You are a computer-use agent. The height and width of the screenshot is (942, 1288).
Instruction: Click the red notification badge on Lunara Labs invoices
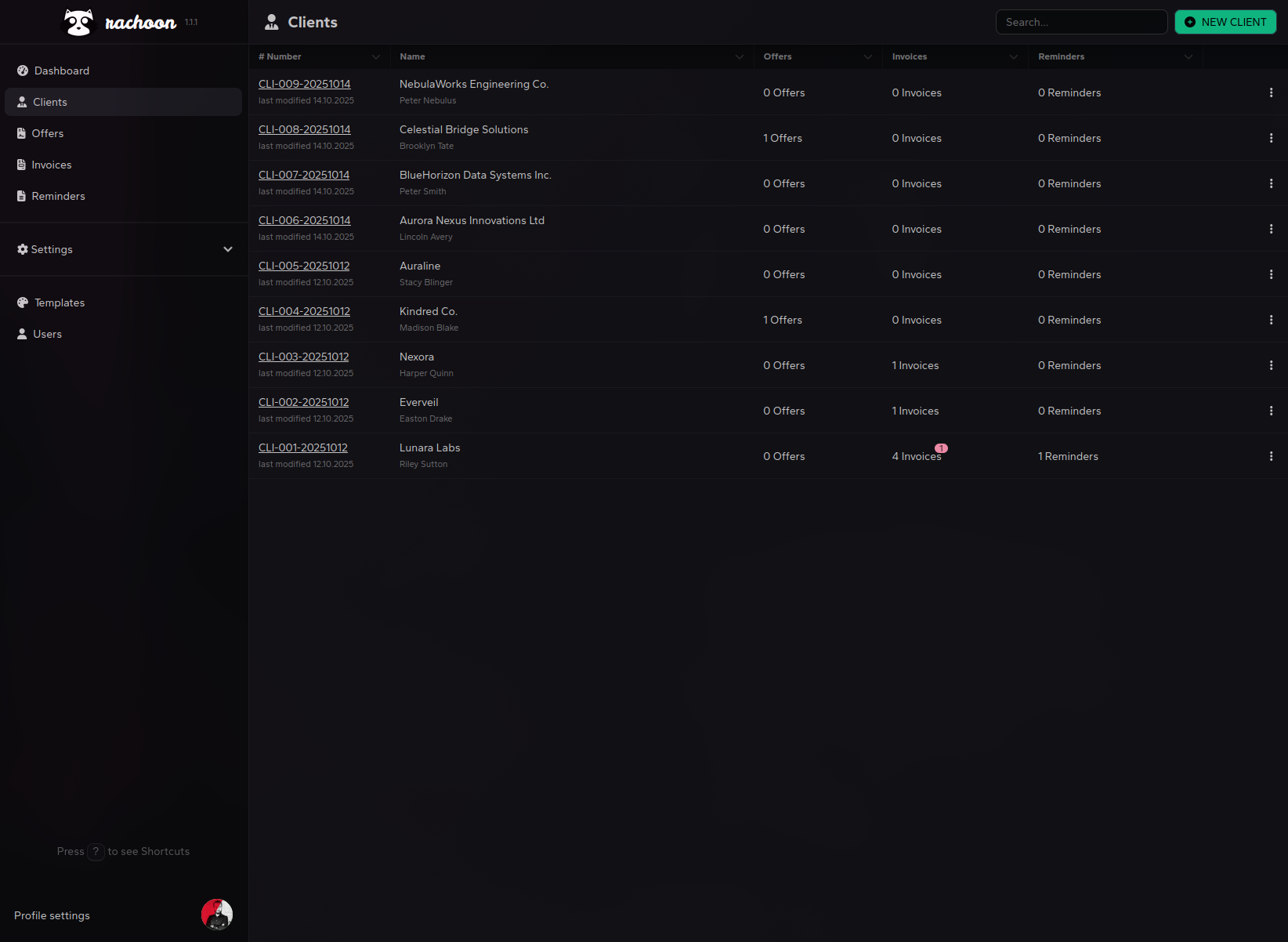pos(941,448)
